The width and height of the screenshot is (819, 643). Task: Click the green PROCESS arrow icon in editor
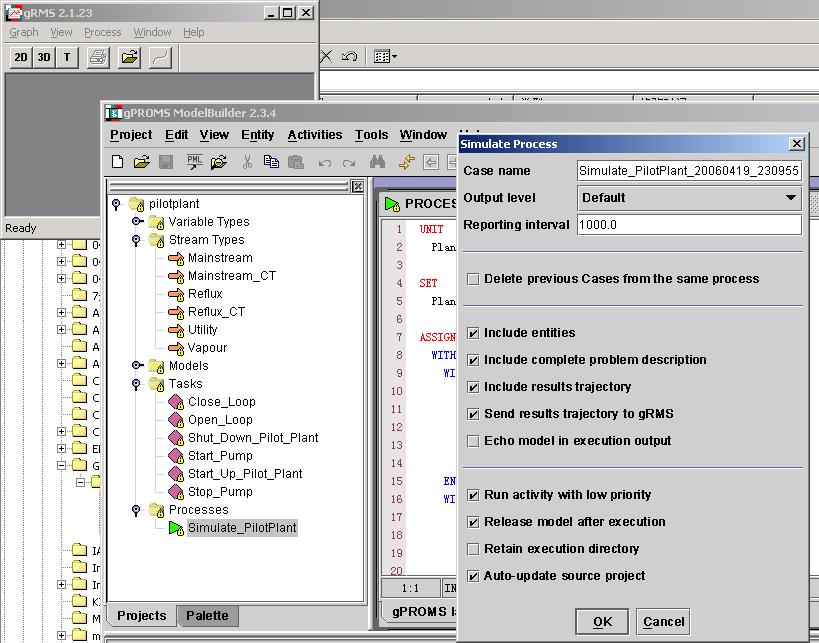click(x=392, y=204)
